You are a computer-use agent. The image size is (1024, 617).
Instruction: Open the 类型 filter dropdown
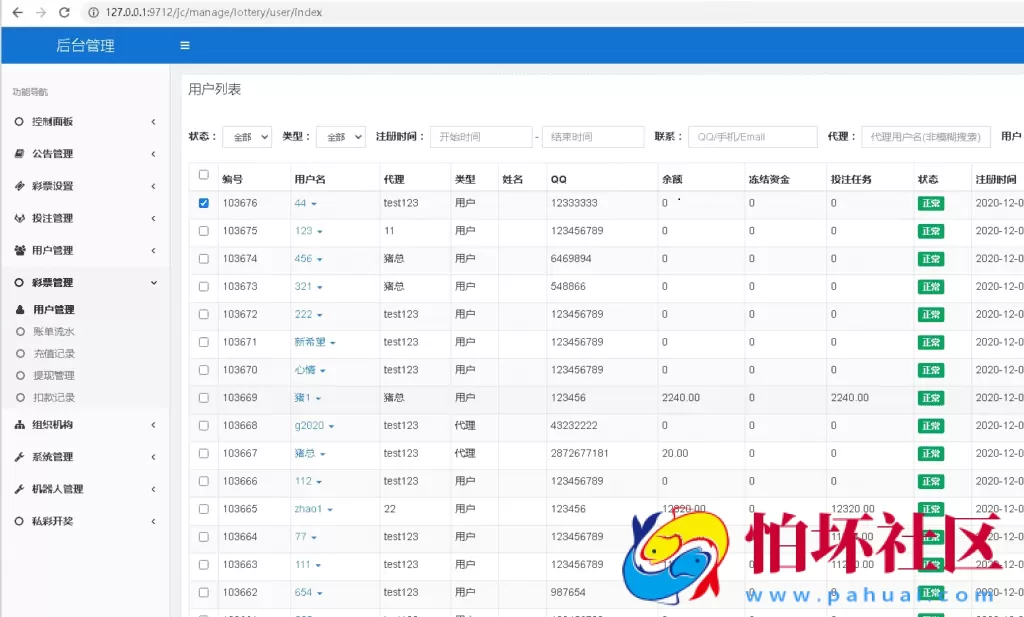343,136
